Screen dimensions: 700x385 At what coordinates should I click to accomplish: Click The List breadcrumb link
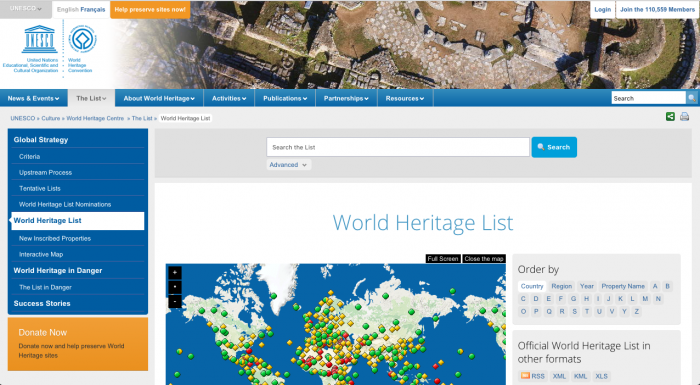click(x=142, y=118)
